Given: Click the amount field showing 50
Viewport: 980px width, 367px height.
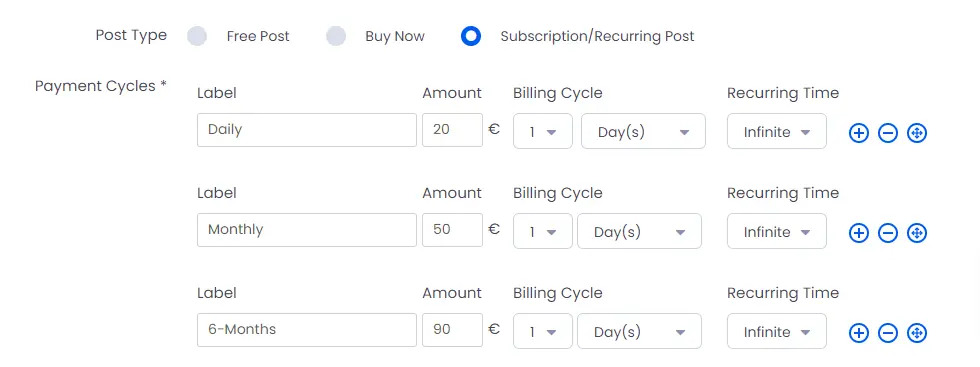Looking at the screenshot, I should [452, 230].
